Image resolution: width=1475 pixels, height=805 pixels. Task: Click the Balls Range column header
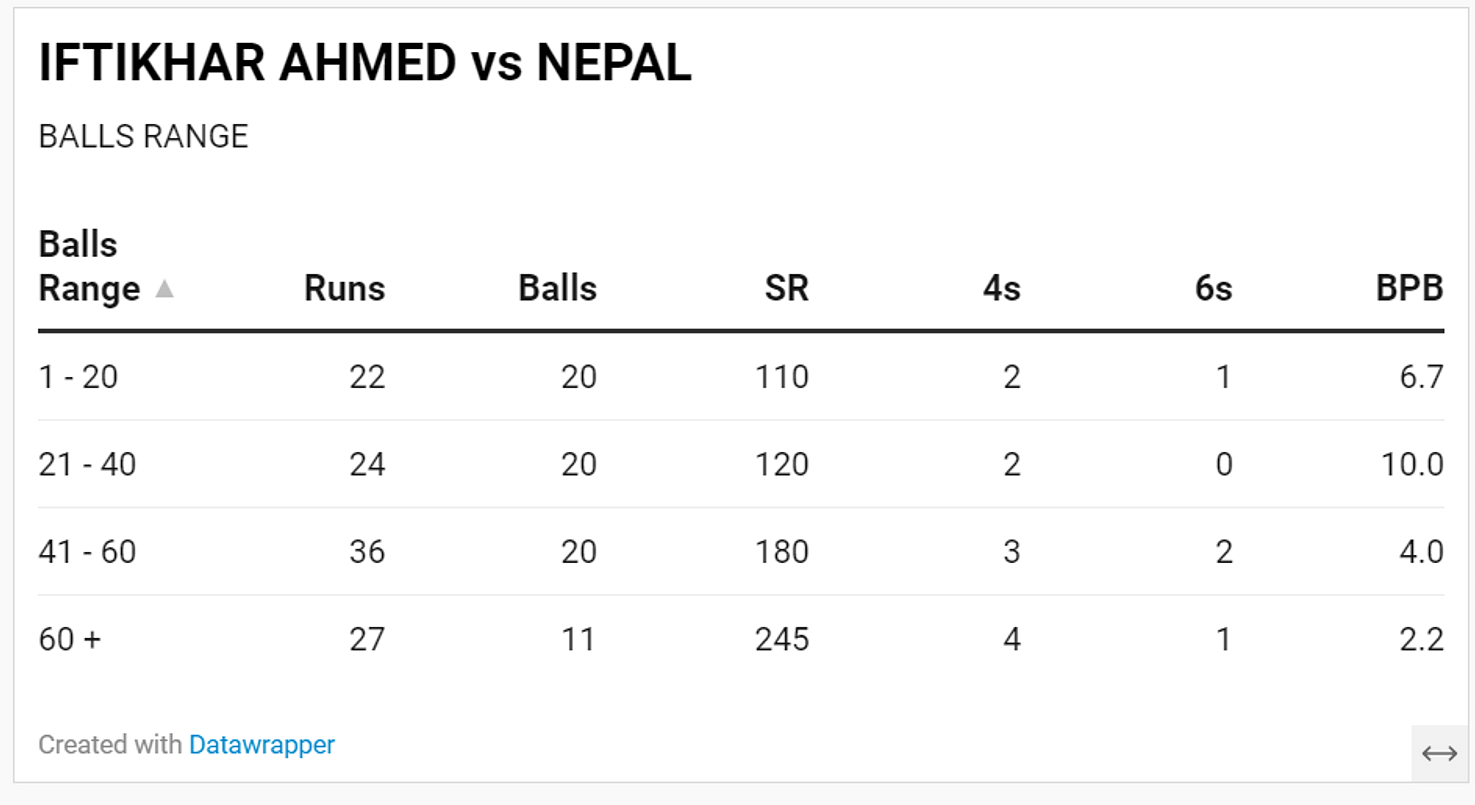tap(89, 267)
